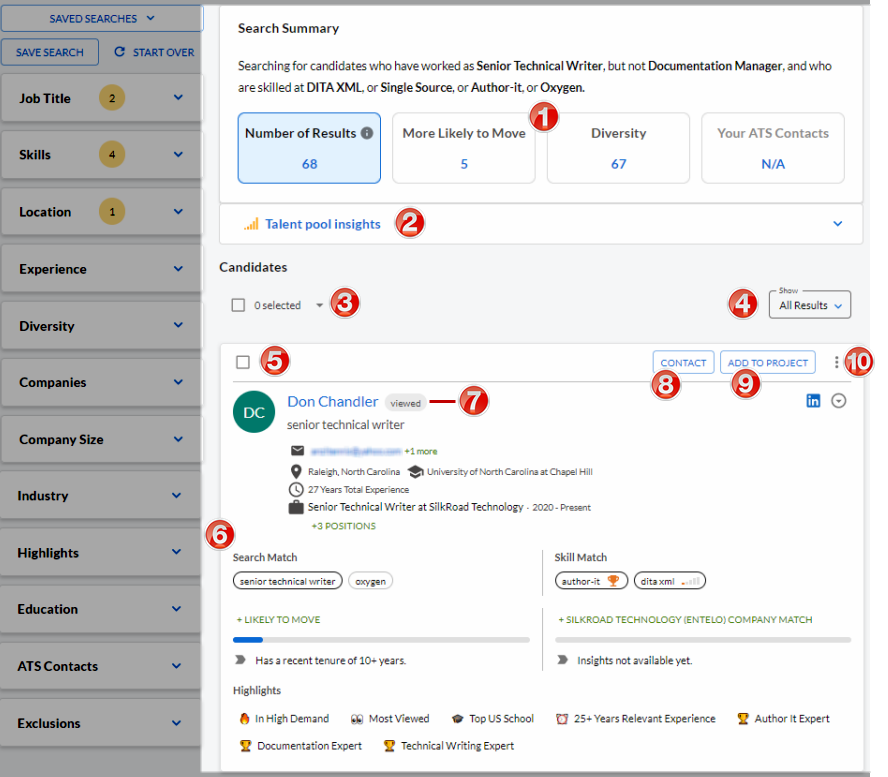
Task: Tick the select-all candidates checkbox
Action: coord(238,305)
